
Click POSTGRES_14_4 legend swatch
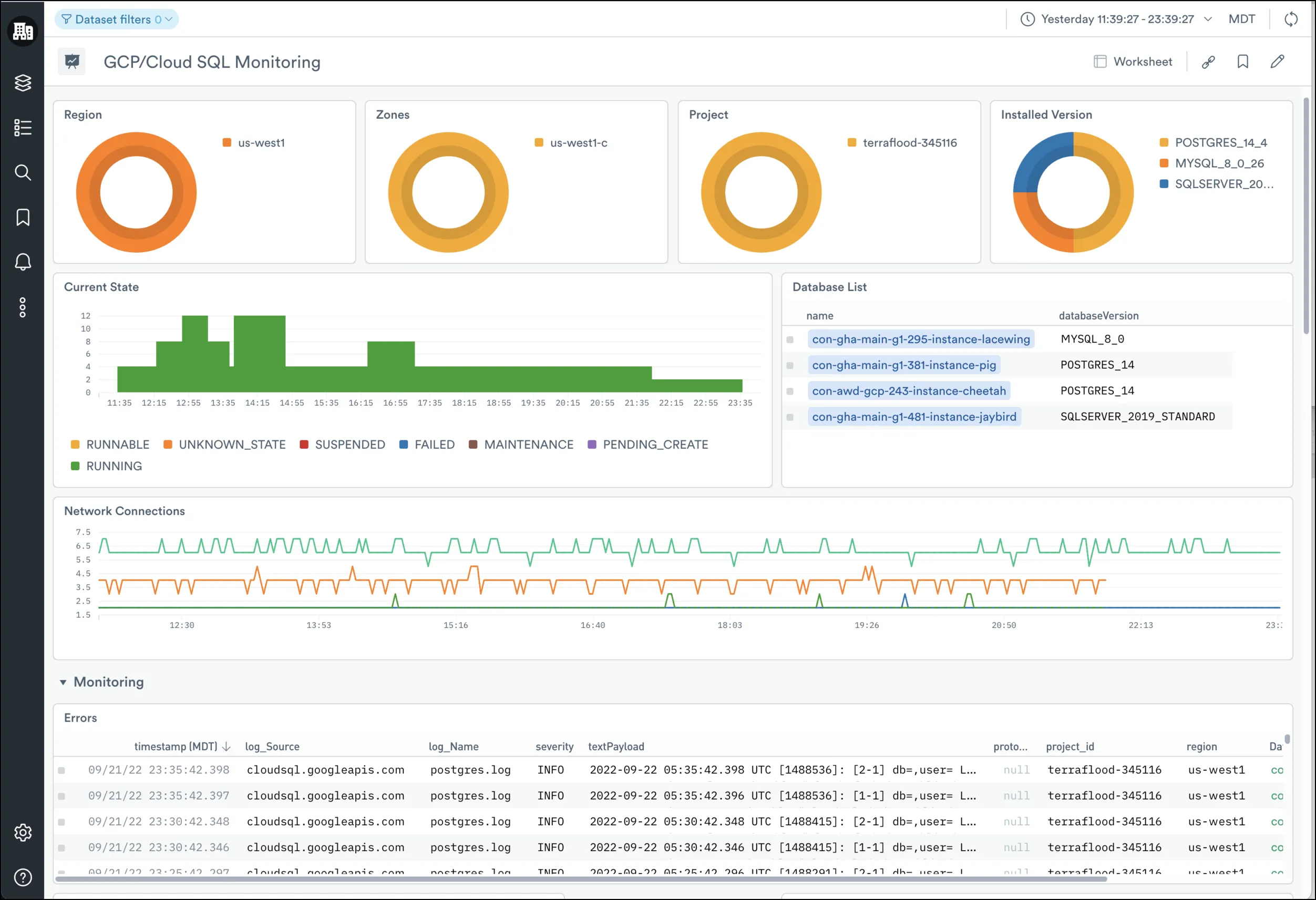pyautogui.click(x=1164, y=142)
